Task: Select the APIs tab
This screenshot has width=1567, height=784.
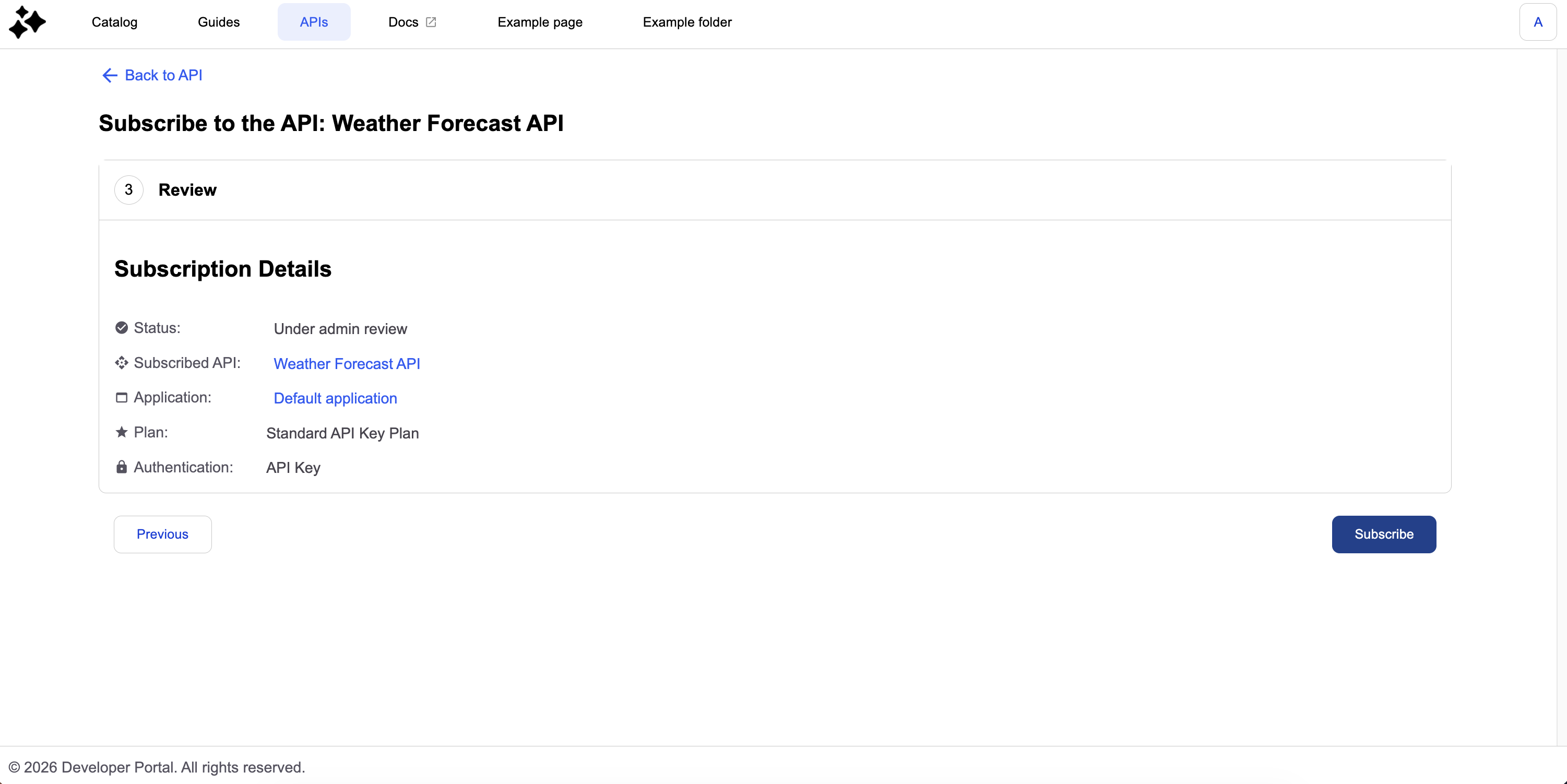Action: 314,22
